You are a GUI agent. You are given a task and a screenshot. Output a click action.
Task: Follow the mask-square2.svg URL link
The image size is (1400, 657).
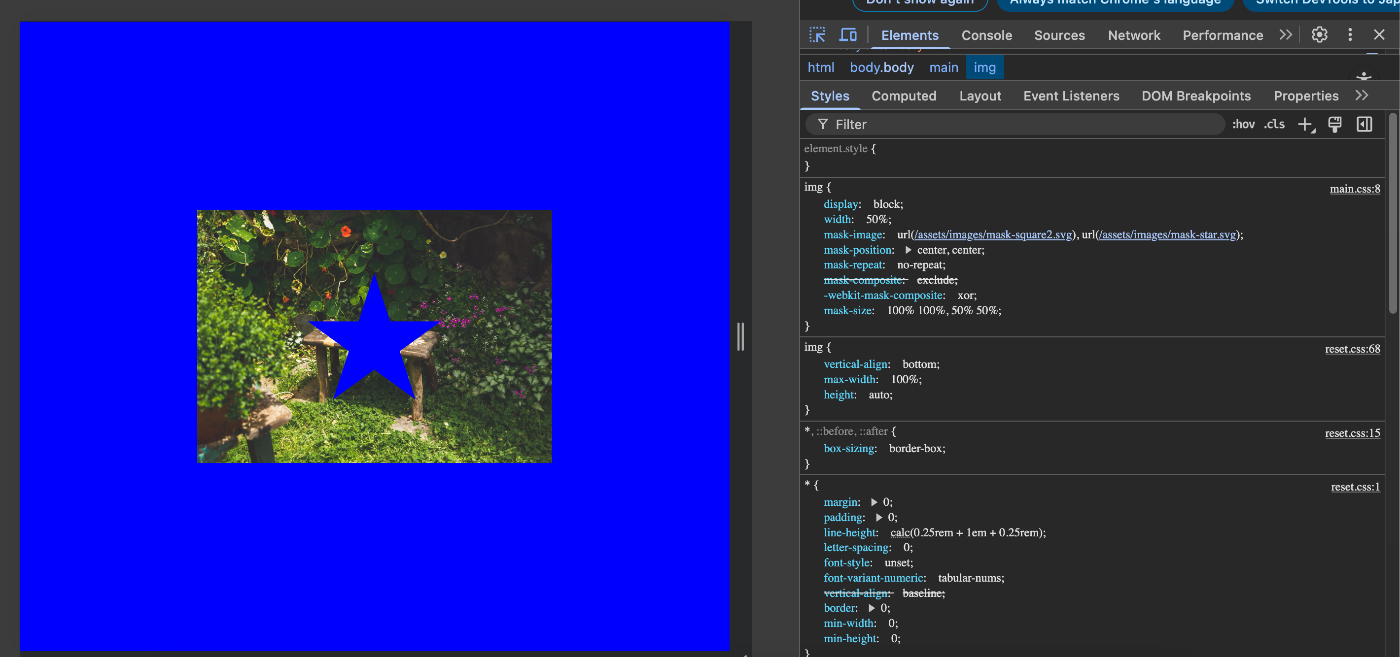pos(992,235)
